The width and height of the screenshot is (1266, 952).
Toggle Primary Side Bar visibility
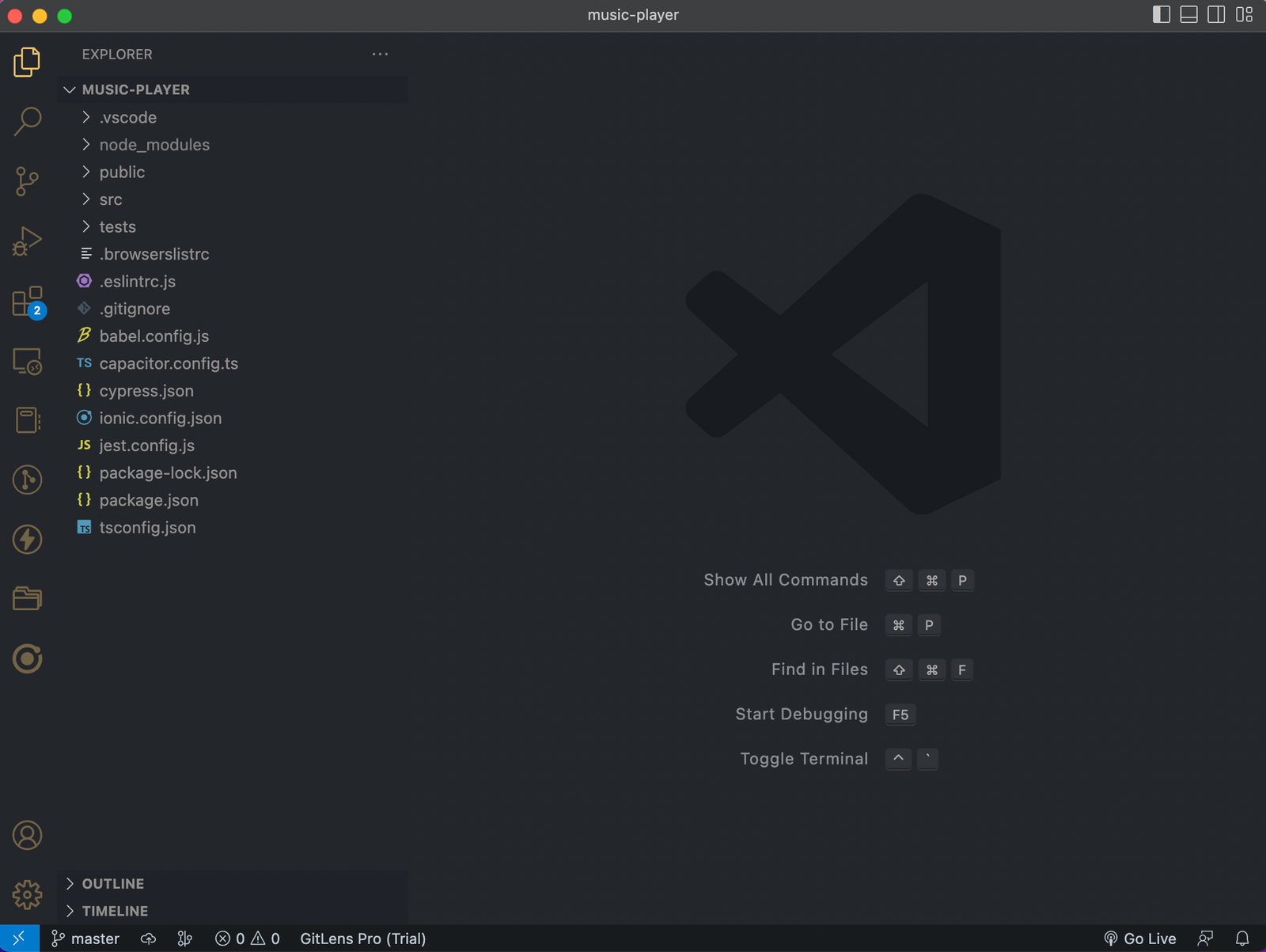(1162, 14)
